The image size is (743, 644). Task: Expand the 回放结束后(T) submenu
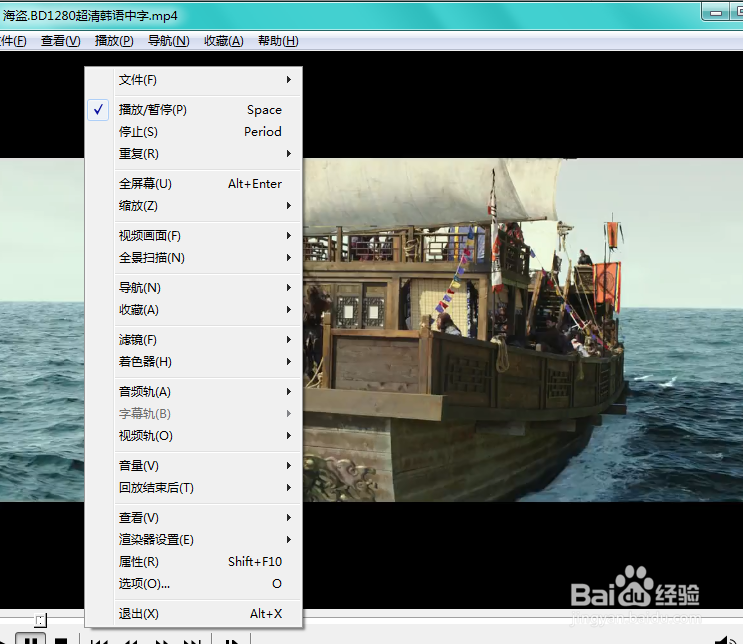point(193,488)
